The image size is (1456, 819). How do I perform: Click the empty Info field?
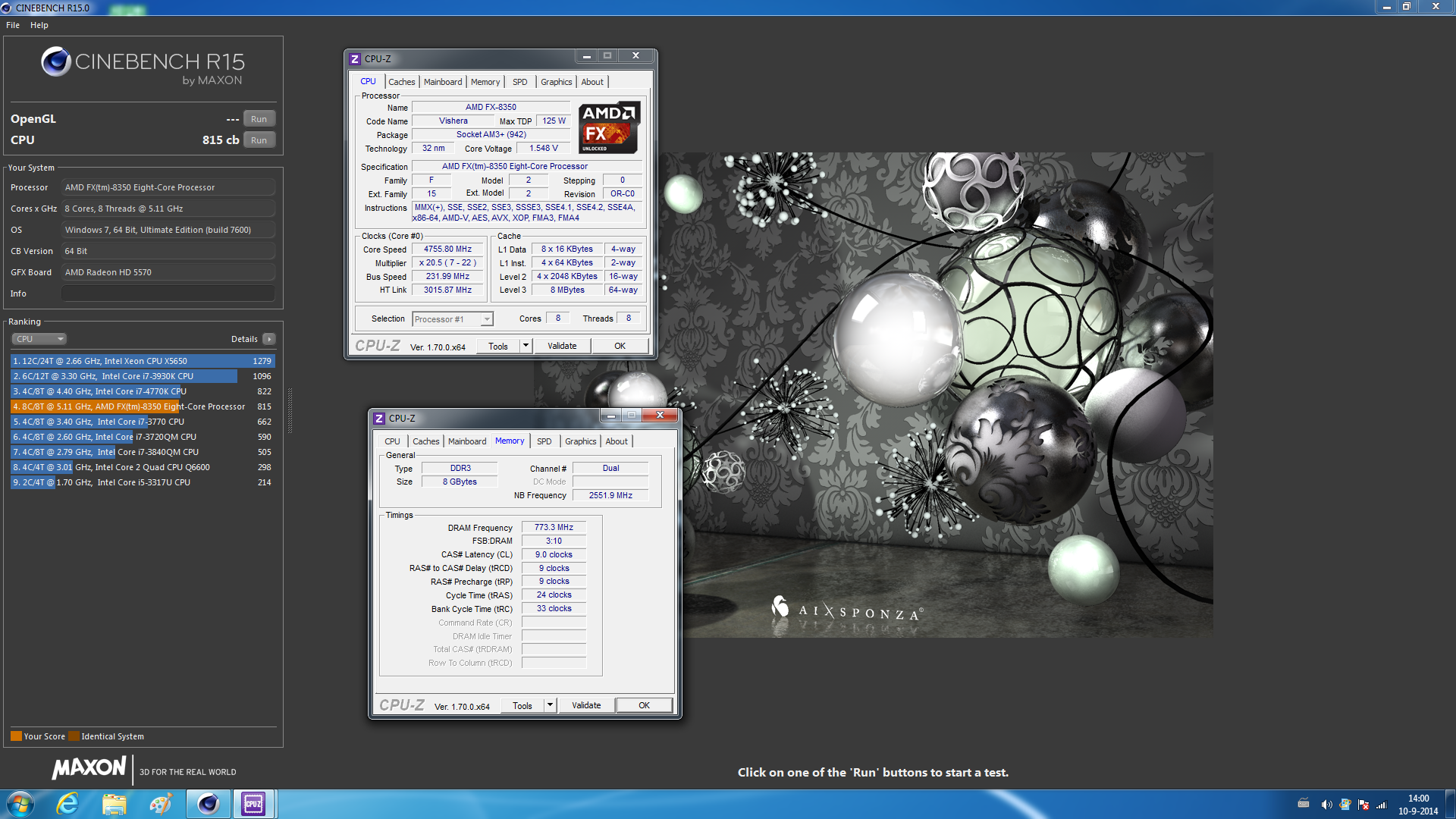pyautogui.click(x=168, y=293)
